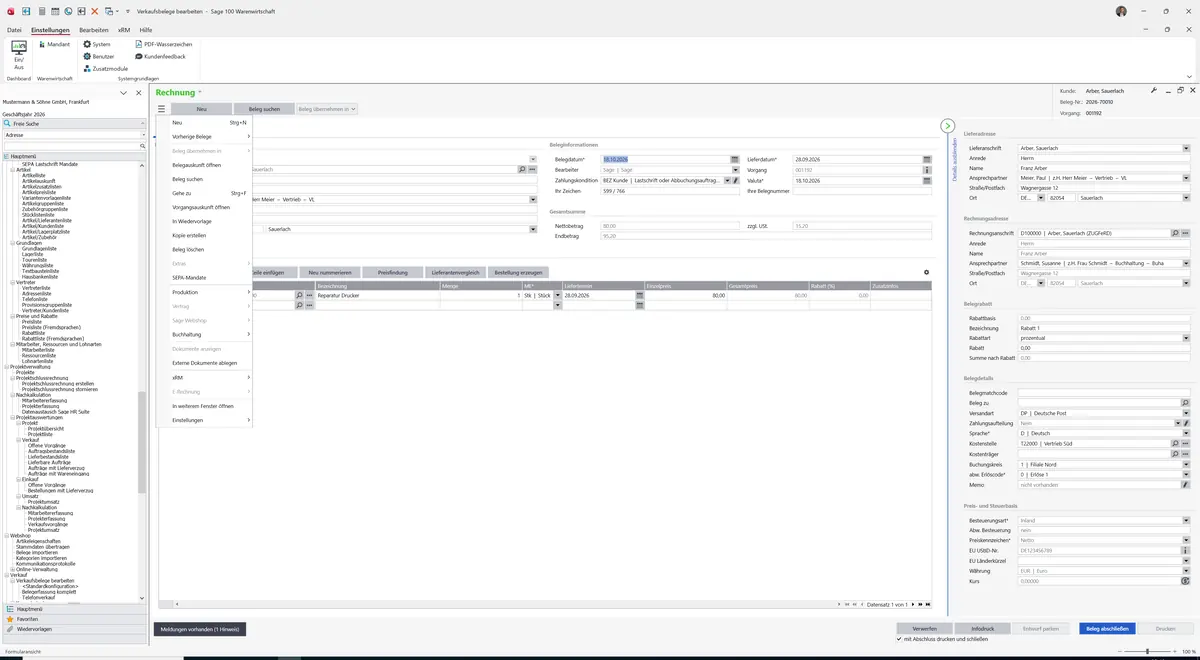This screenshot has width=1200, height=660.
Task: Open the Buchungskreis dropdown
Action: point(1185,464)
